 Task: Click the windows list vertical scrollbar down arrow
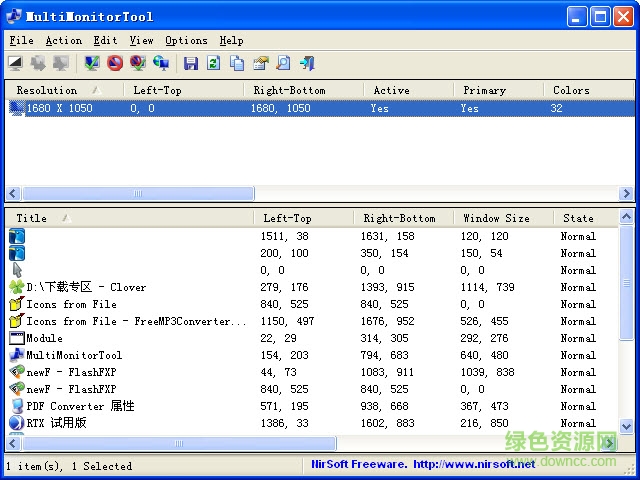[x=627, y=426]
